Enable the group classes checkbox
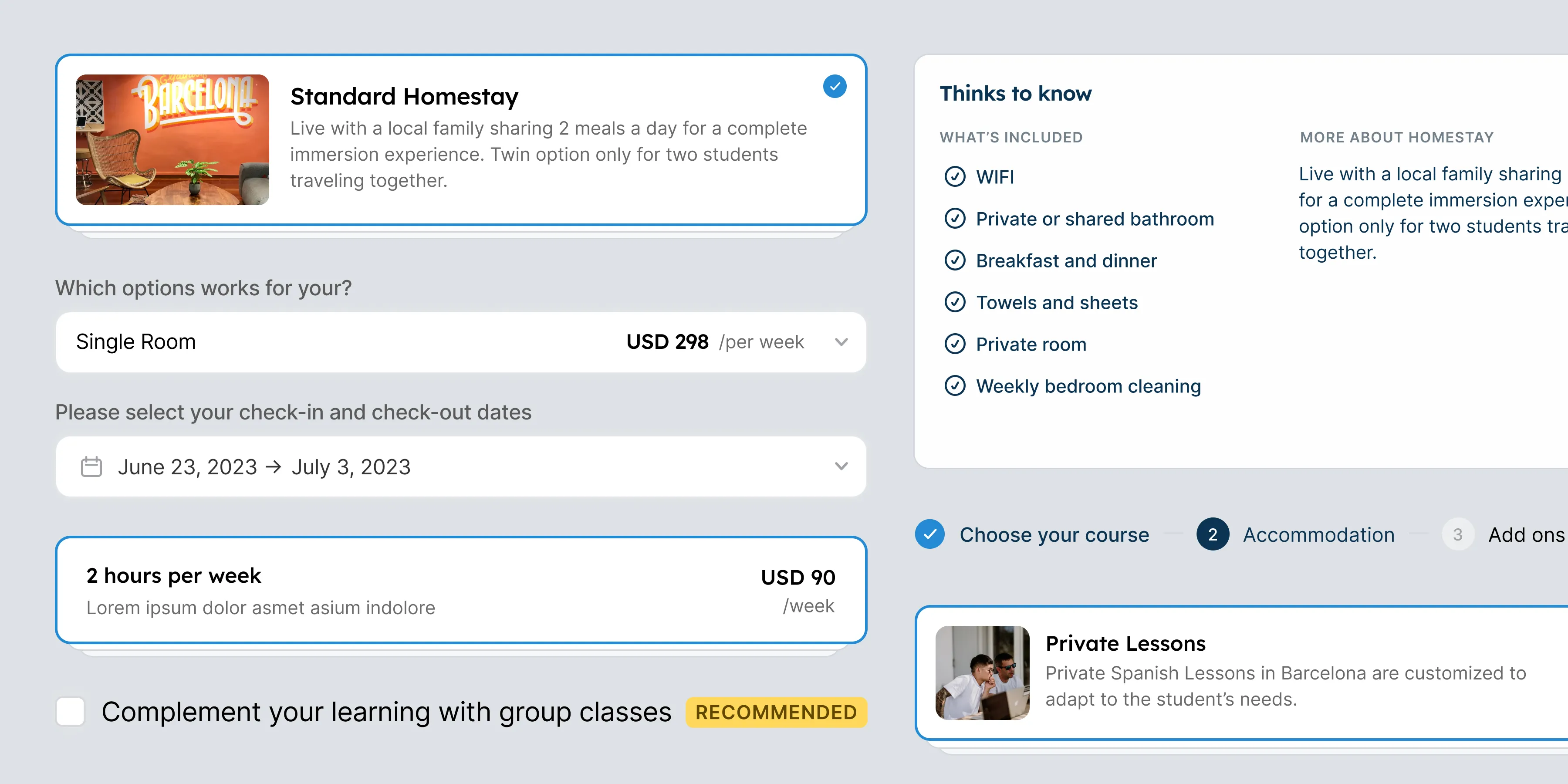This screenshot has height=784, width=1568. tap(71, 712)
